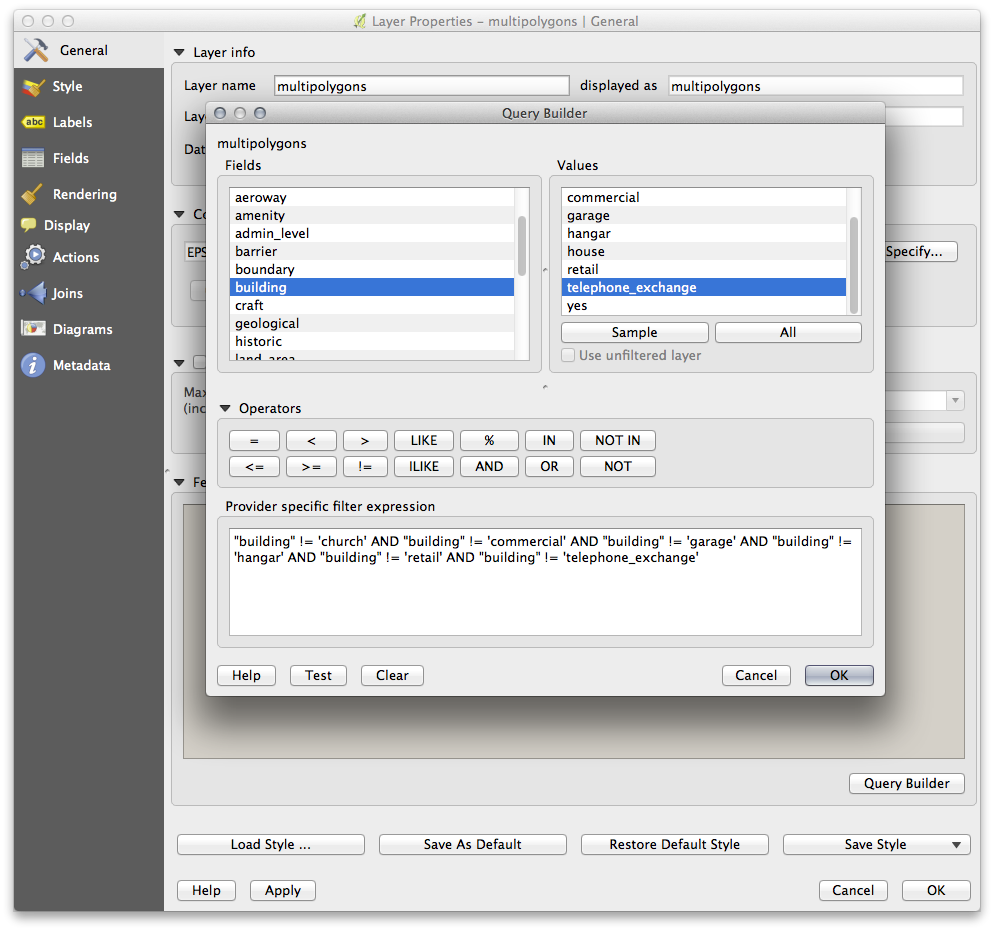994x931 pixels.
Task: Click the General wrench icon in sidebar
Action: pos(36,50)
